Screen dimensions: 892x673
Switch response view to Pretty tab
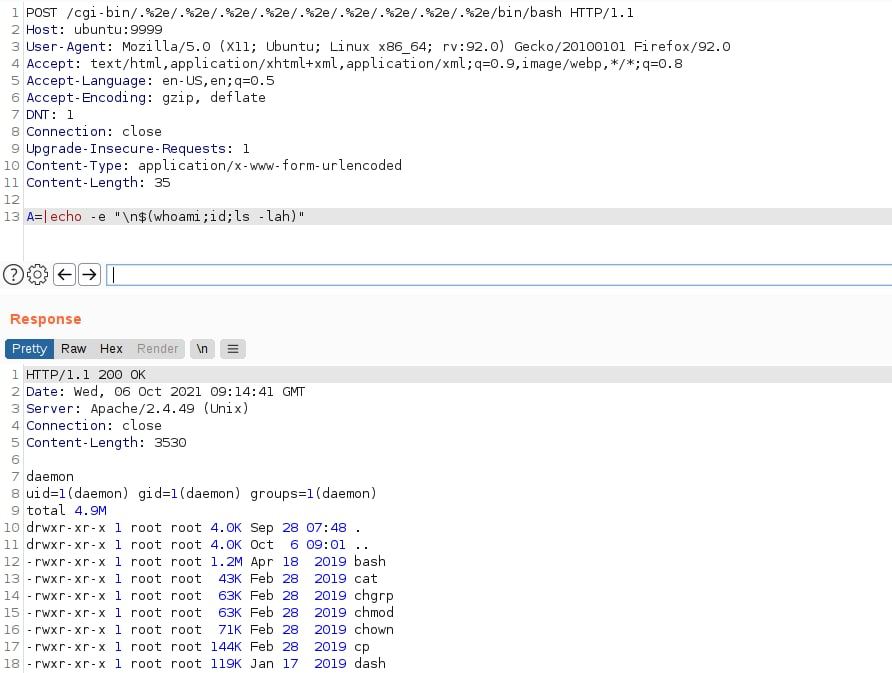tap(30, 349)
